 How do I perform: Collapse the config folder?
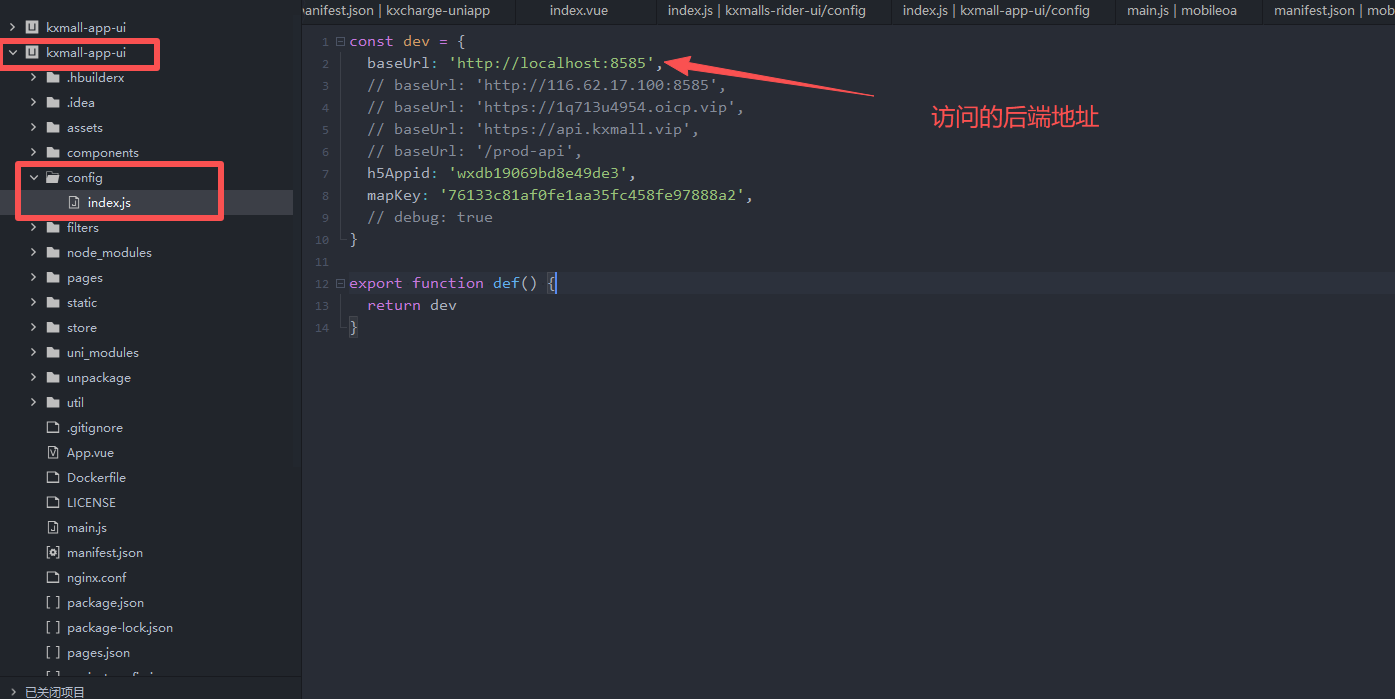pos(34,178)
